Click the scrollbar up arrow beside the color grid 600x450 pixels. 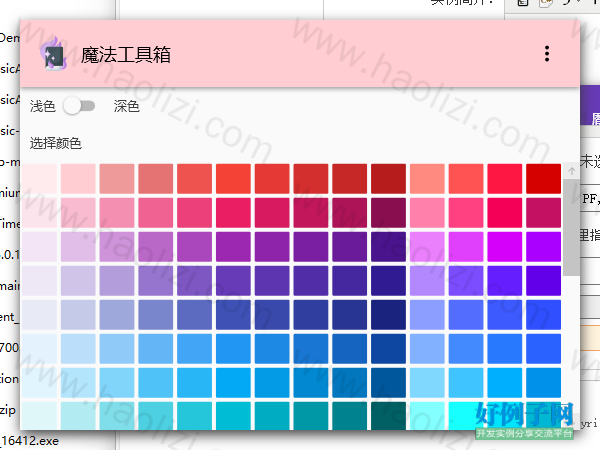tap(572, 171)
